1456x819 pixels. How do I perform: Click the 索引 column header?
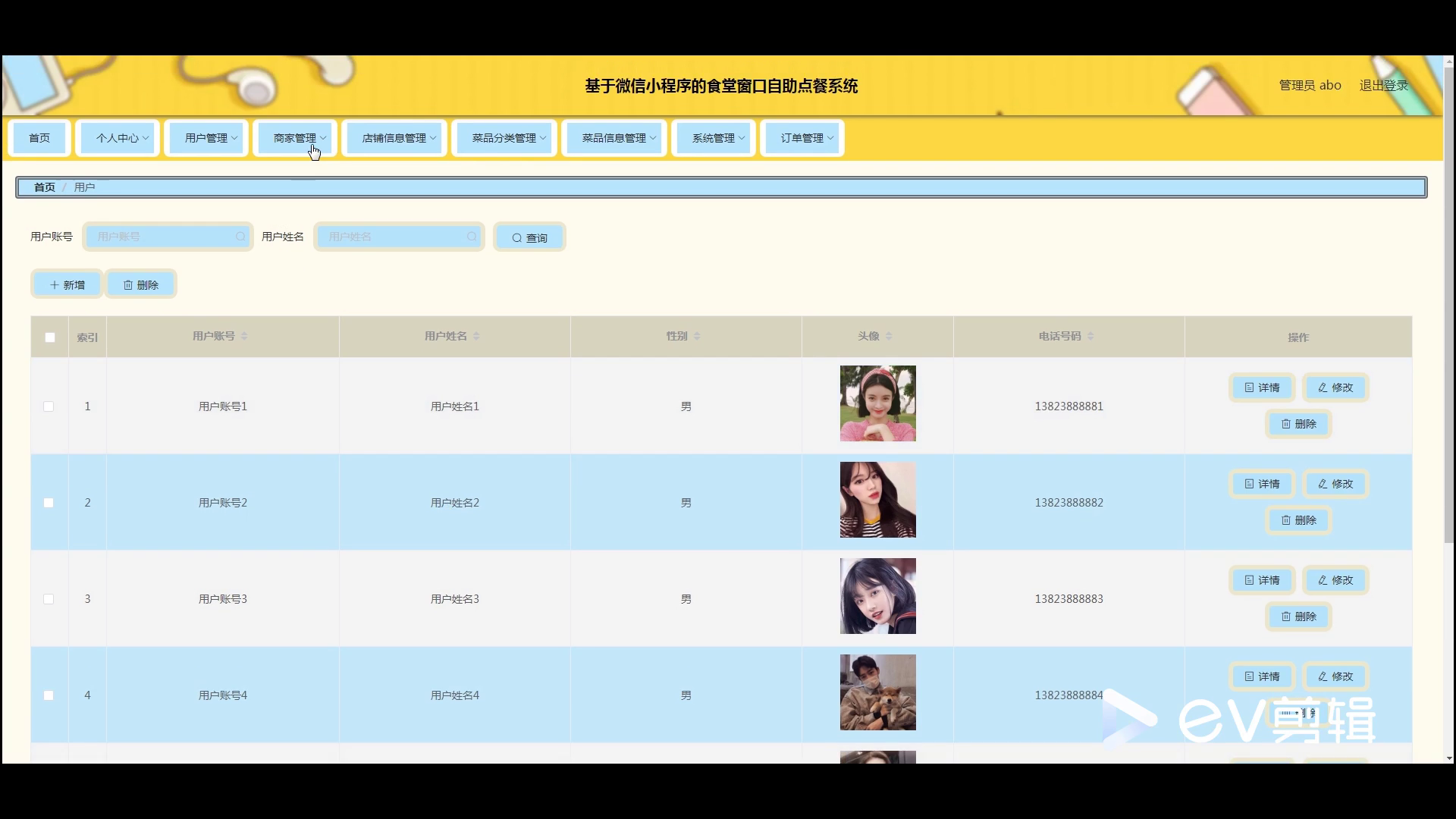87,337
